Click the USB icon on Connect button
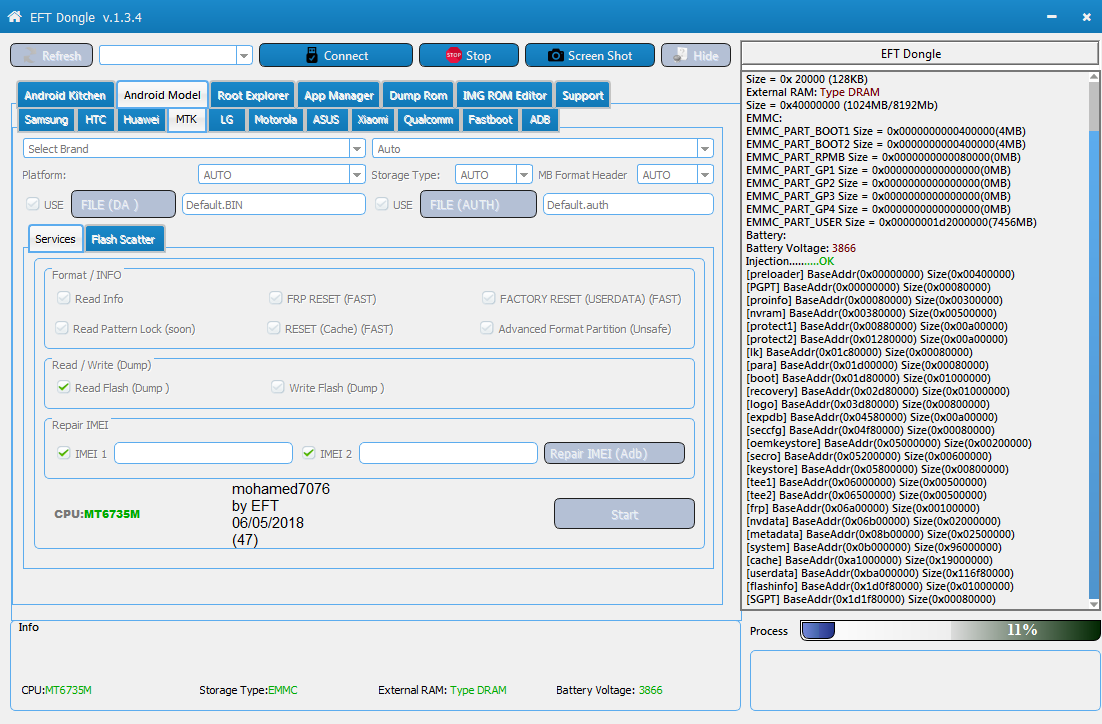 coord(312,56)
